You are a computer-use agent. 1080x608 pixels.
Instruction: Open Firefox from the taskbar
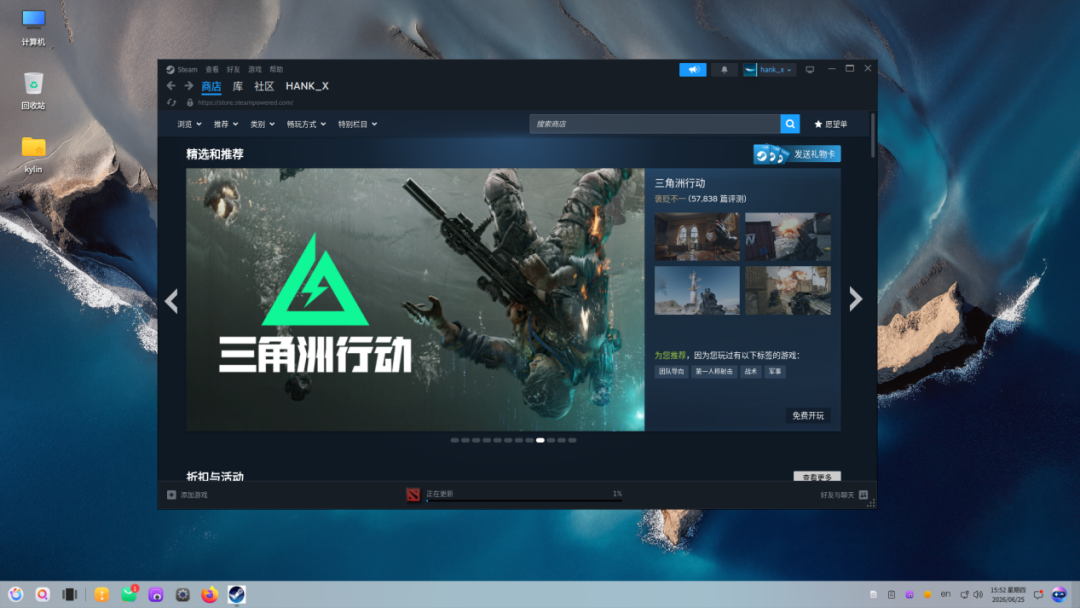tap(209, 594)
